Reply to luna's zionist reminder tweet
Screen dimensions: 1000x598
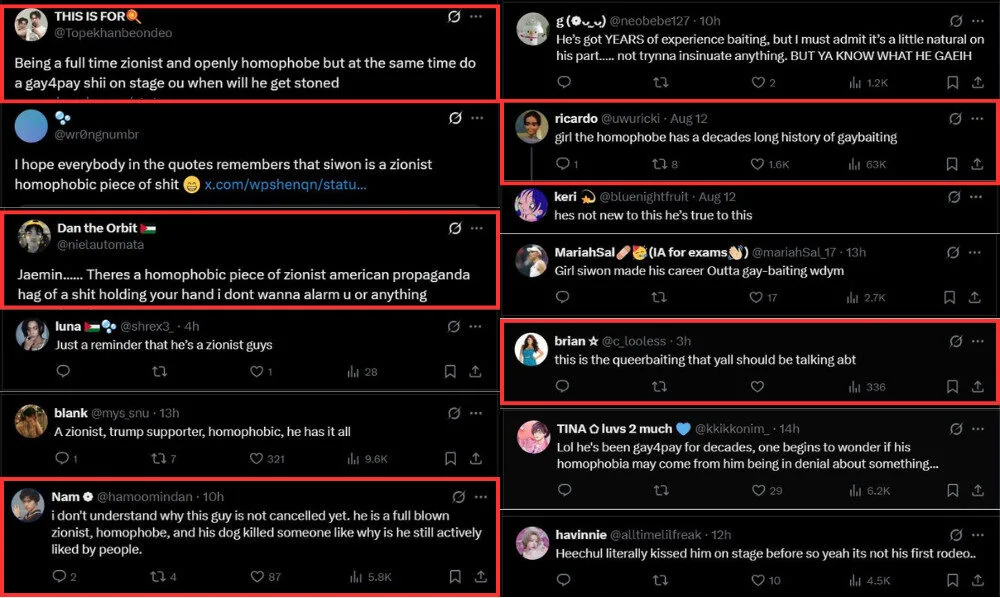(x=63, y=371)
